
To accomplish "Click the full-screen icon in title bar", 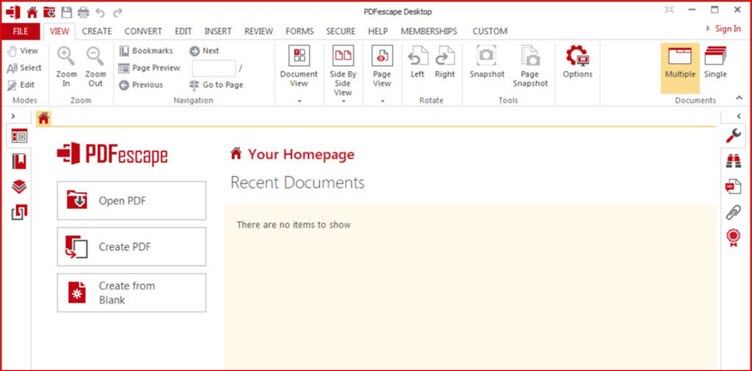I will pyautogui.click(x=670, y=10).
